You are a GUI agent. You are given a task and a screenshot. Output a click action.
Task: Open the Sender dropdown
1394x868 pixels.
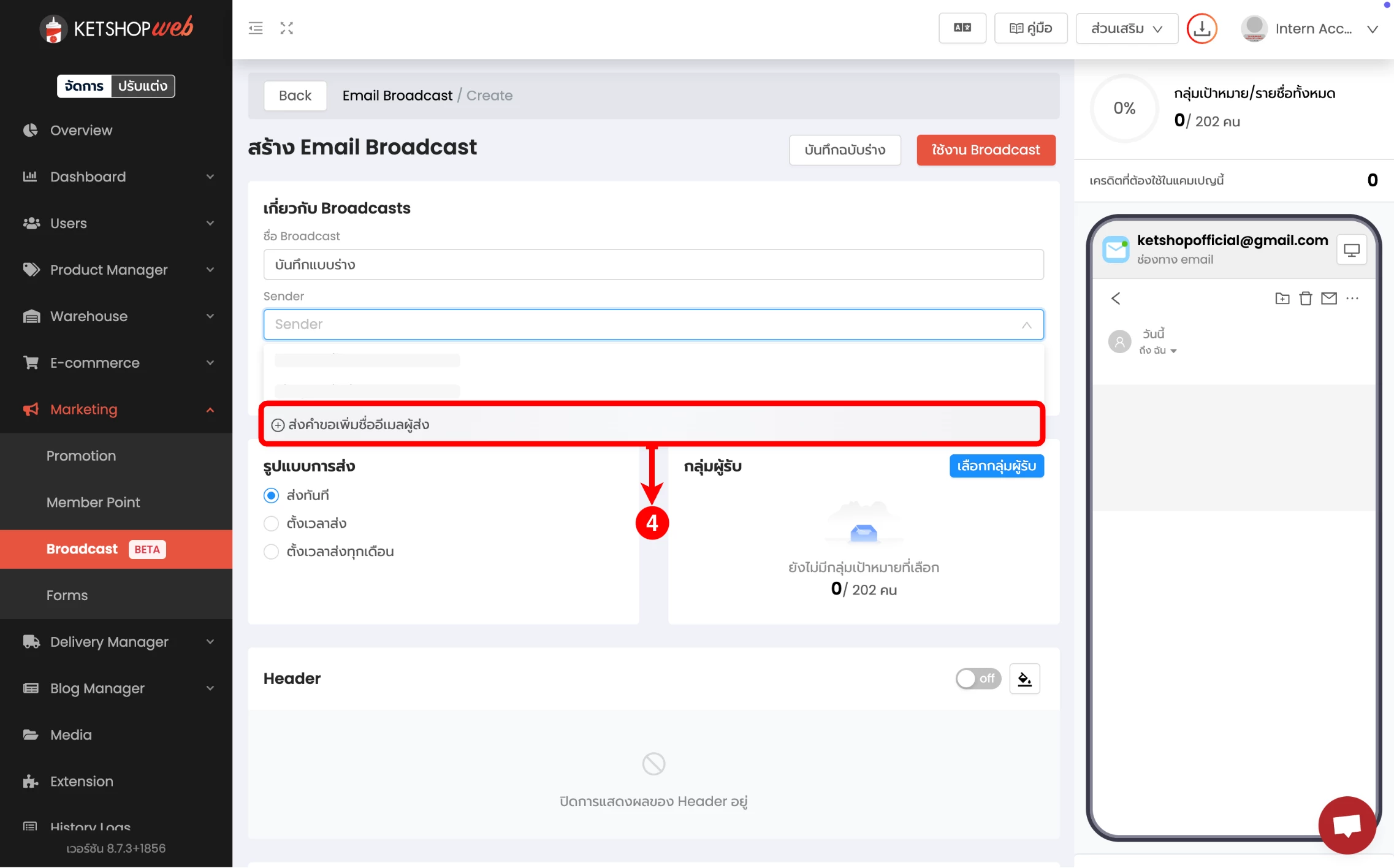(x=653, y=324)
